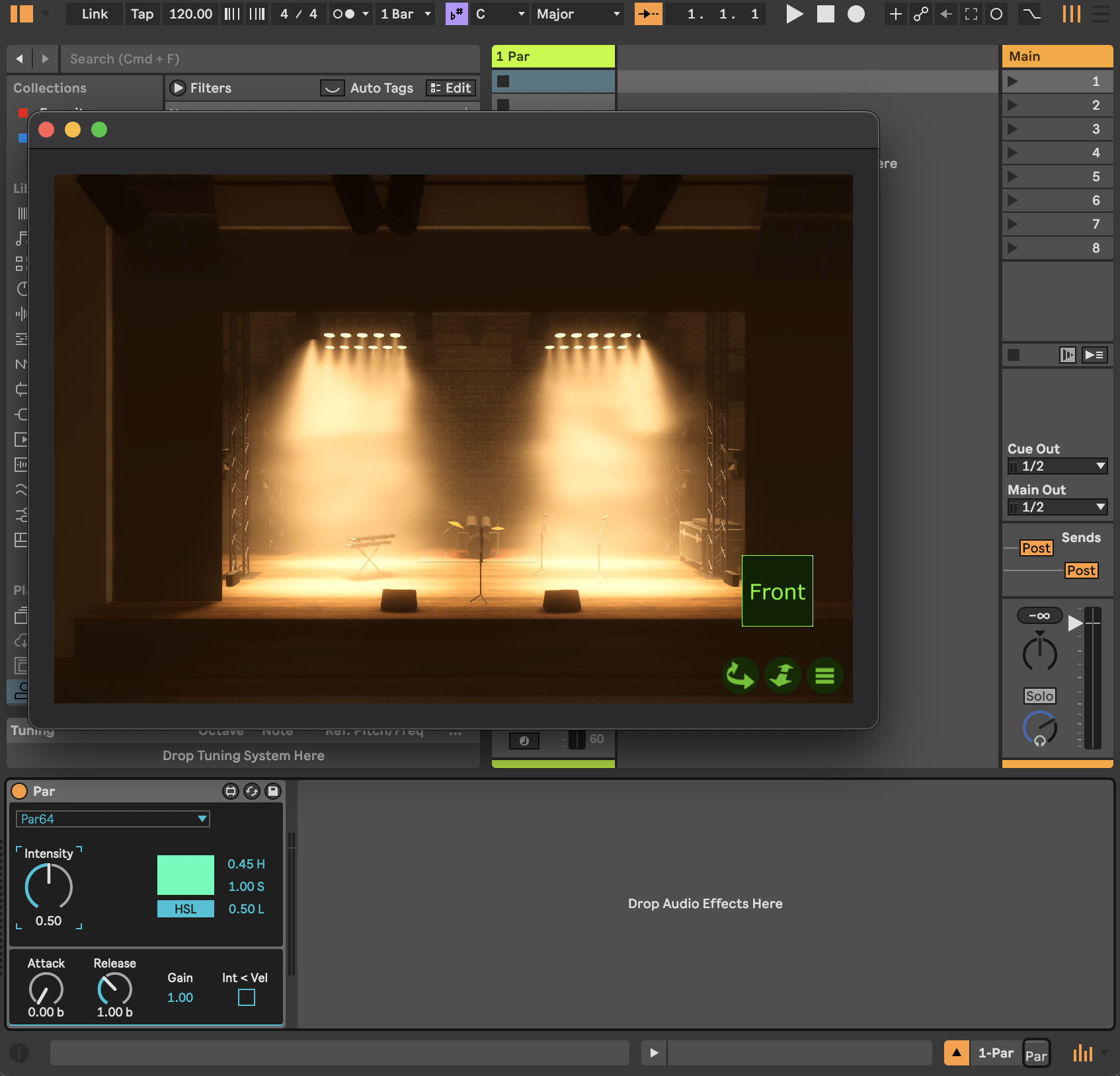Screen dimensions: 1120x1076
Task: Open the Cue Out 1/2 dropdown
Action: pyautogui.click(x=1057, y=466)
